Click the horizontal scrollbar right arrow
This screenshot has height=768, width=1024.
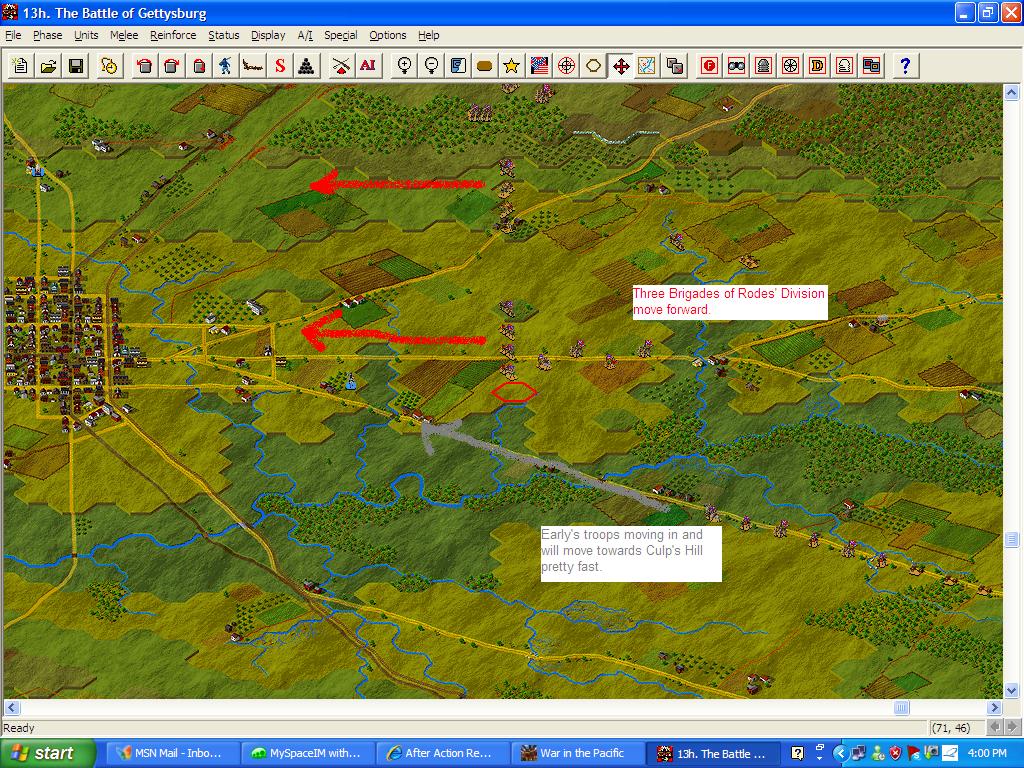click(995, 707)
